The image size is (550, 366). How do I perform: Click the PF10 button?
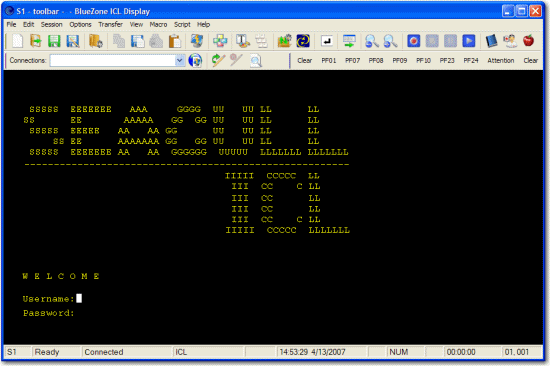pyautogui.click(x=423, y=60)
